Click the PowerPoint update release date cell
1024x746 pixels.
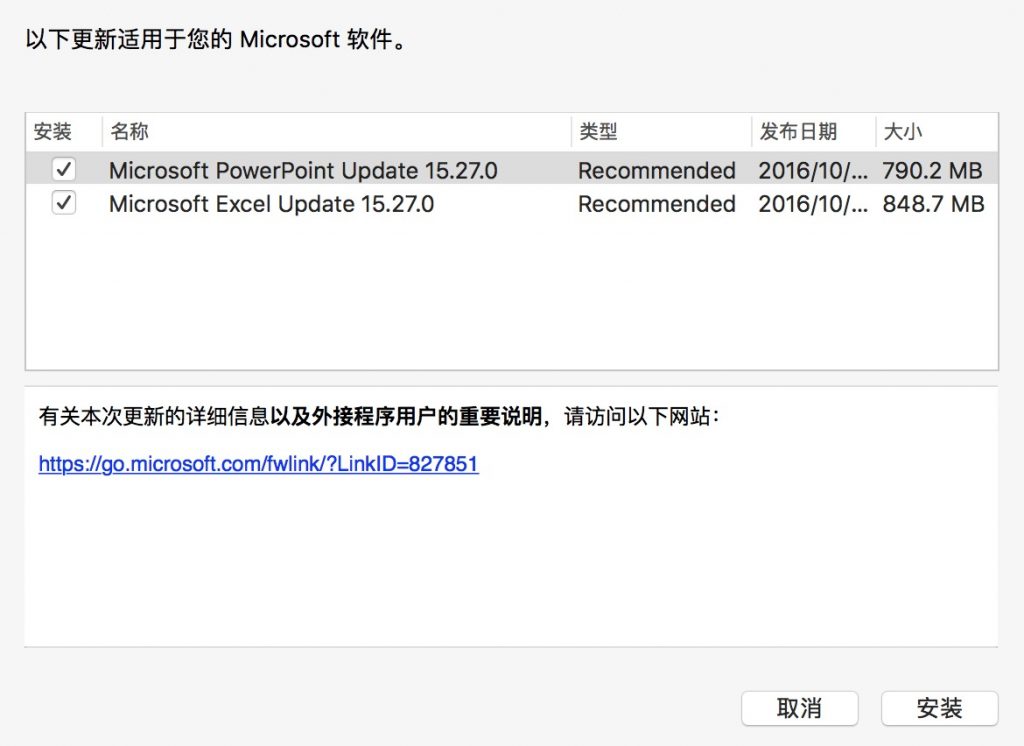coord(813,170)
